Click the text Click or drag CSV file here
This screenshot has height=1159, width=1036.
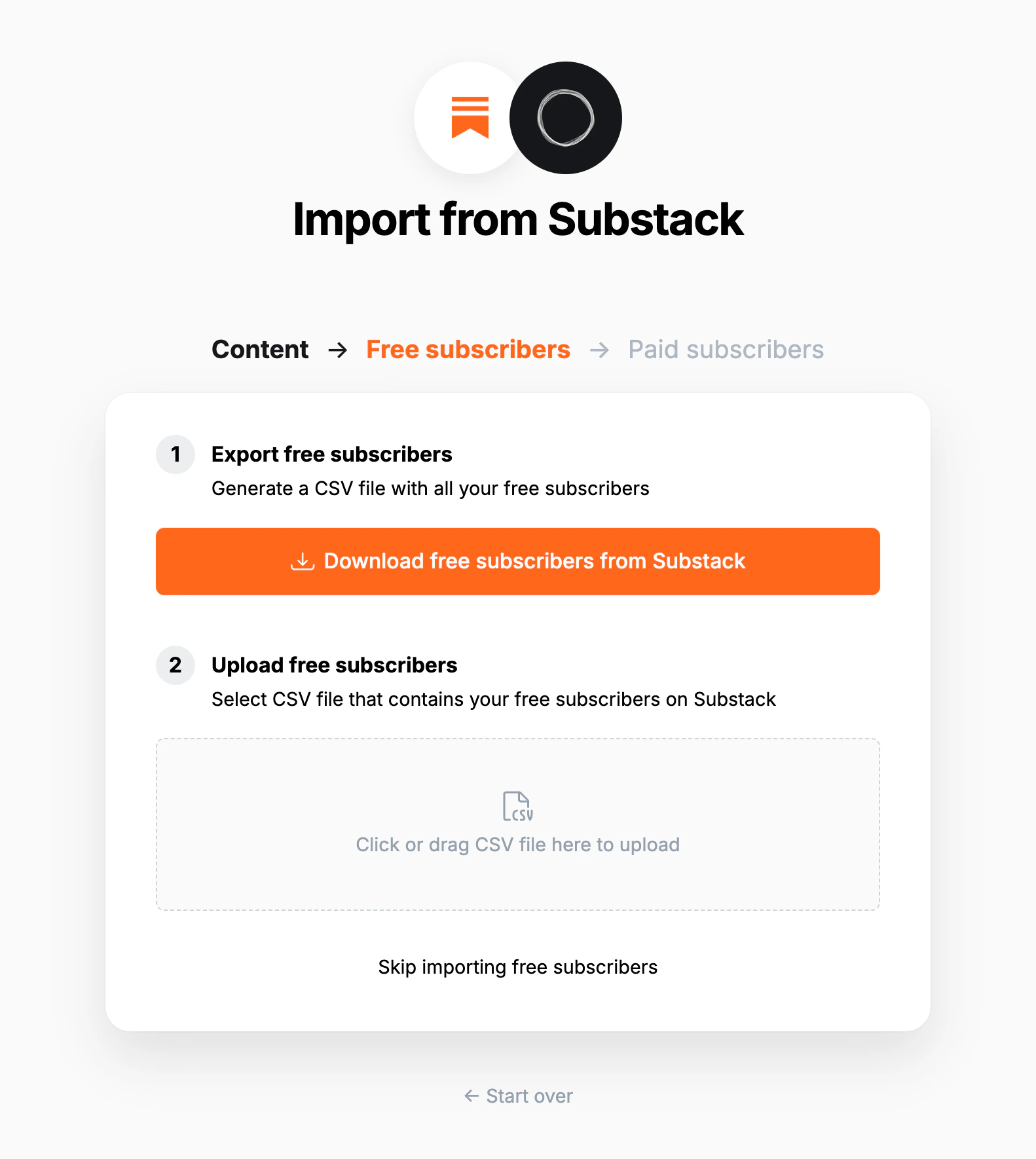pos(517,844)
